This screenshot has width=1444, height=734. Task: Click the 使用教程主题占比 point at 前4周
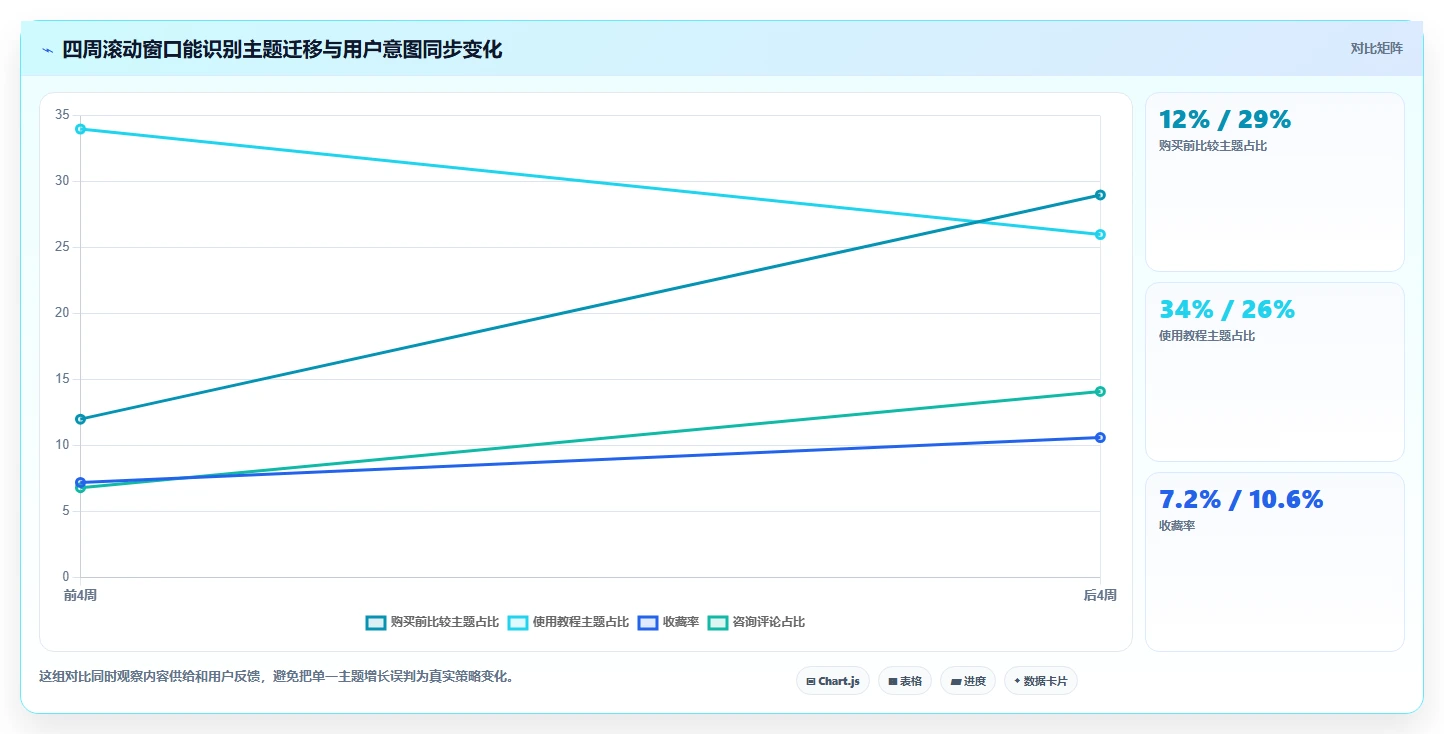[80, 129]
